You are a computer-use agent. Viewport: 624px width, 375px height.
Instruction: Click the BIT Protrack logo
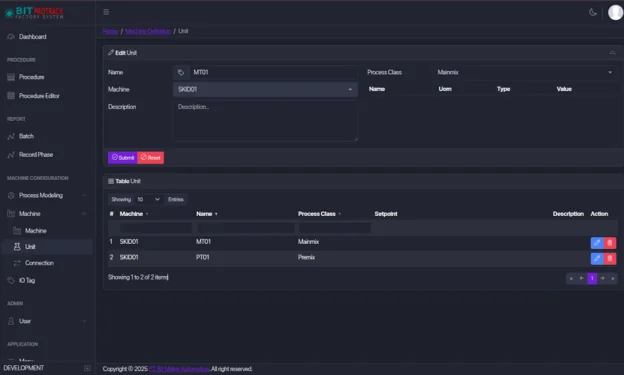click(x=34, y=13)
